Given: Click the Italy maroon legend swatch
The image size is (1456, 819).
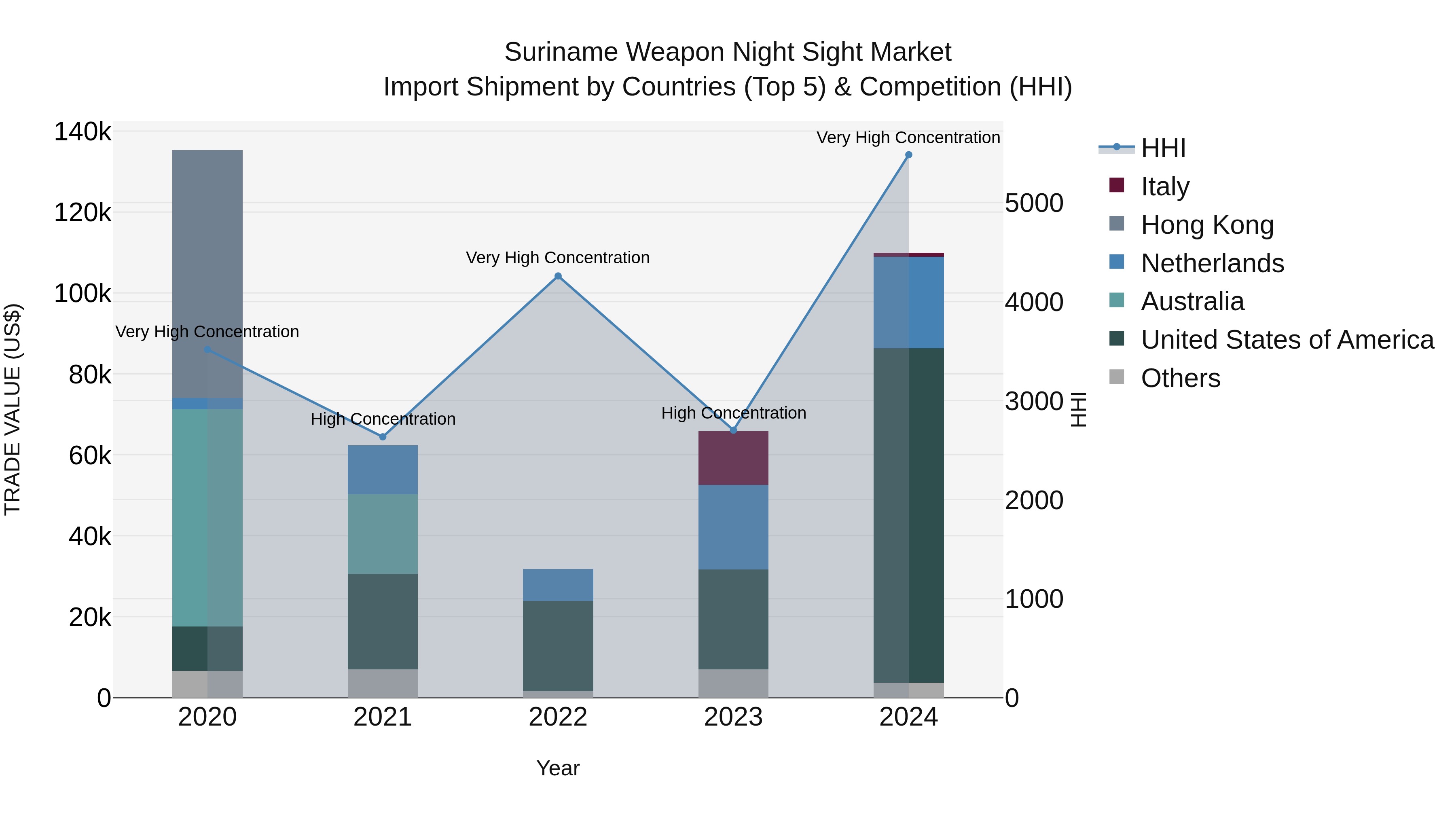Looking at the screenshot, I should (1117, 185).
